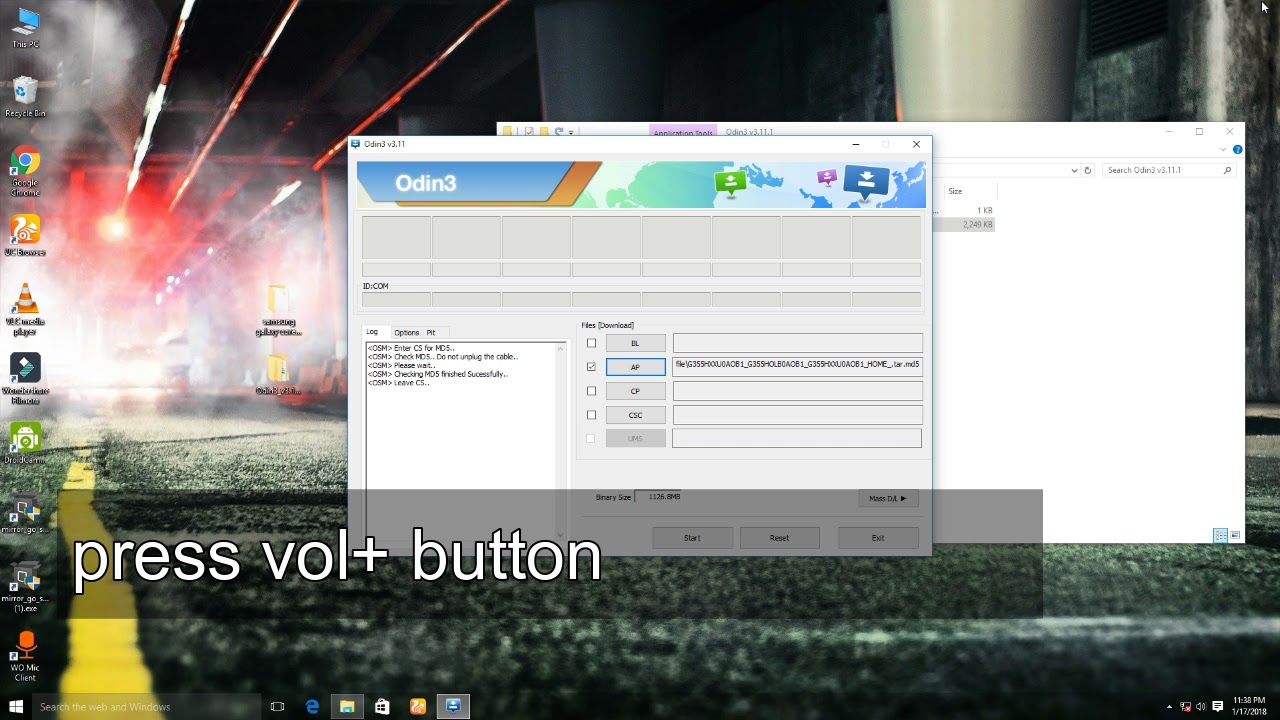Launch Microsoft Edge from the taskbar
The height and width of the screenshot is (720, 1280).
coord(312,706)
